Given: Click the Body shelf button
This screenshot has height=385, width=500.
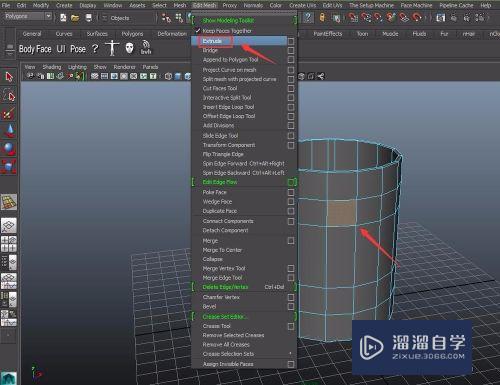Looking at the screenshot, I should (x=26, y=49).
